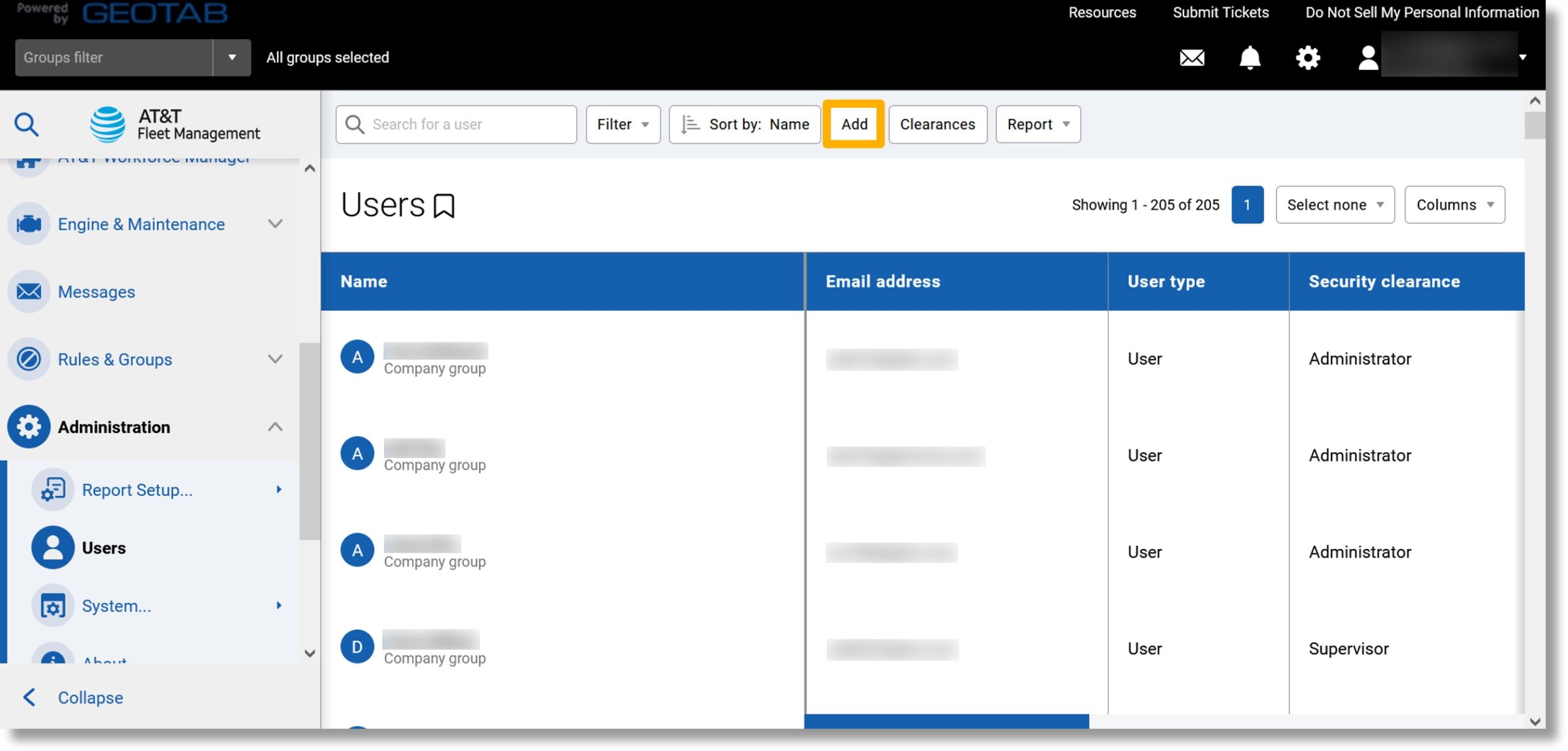The image size is (1568, 751).
Task: Click the Collapse left-arrow icon
Action: (x=29, y=697)
